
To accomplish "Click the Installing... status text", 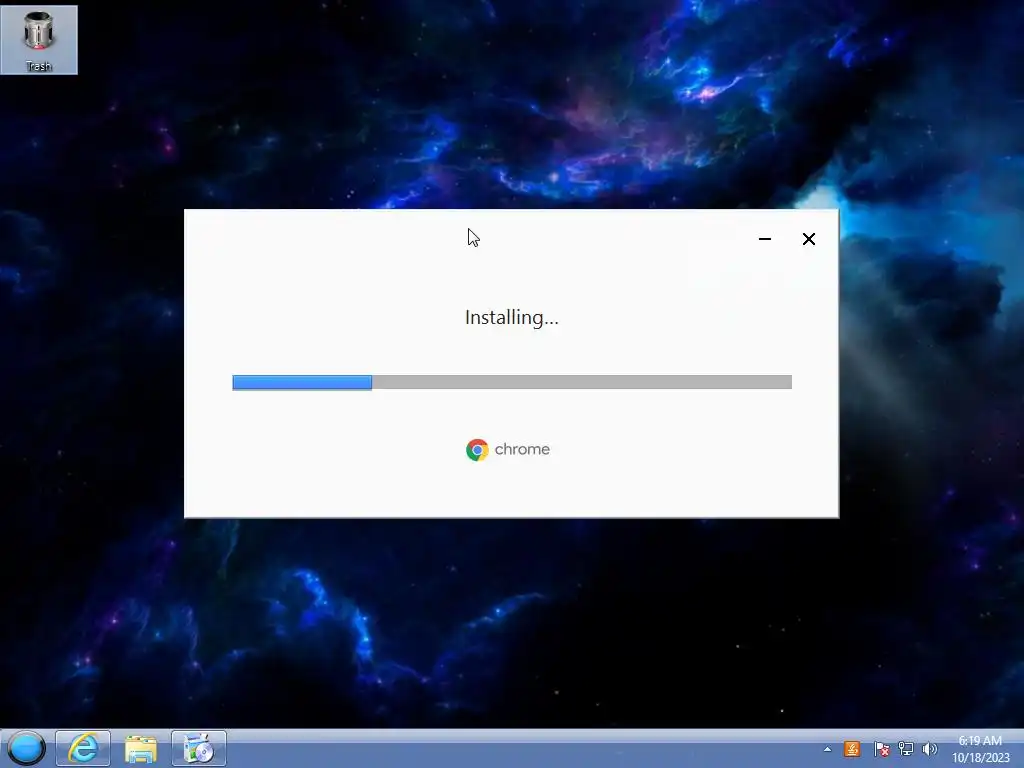I will tap(511, 317).
